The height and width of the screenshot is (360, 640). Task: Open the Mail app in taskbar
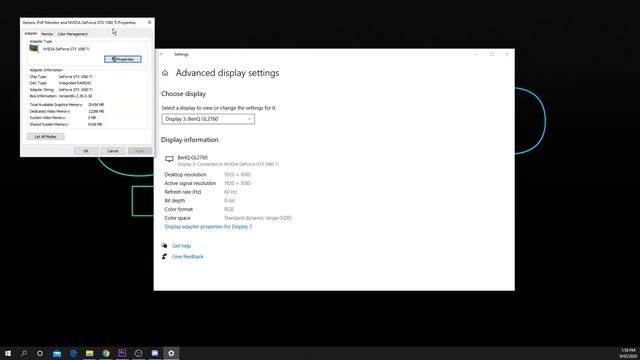coord(57,353)
